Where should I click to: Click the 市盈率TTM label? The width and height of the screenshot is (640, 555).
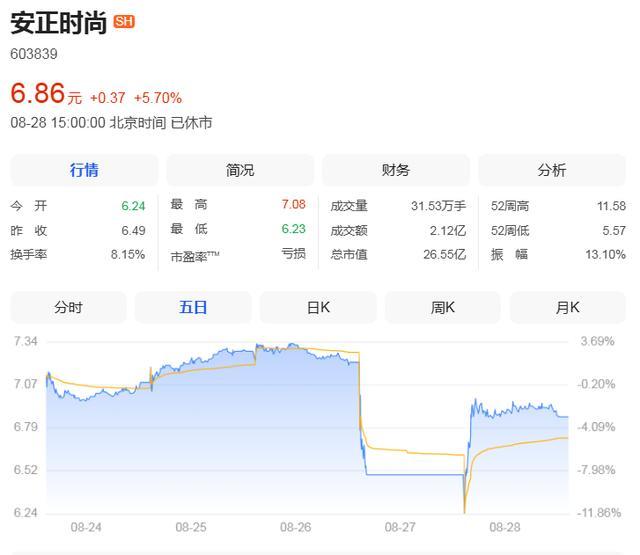(195, 256)
